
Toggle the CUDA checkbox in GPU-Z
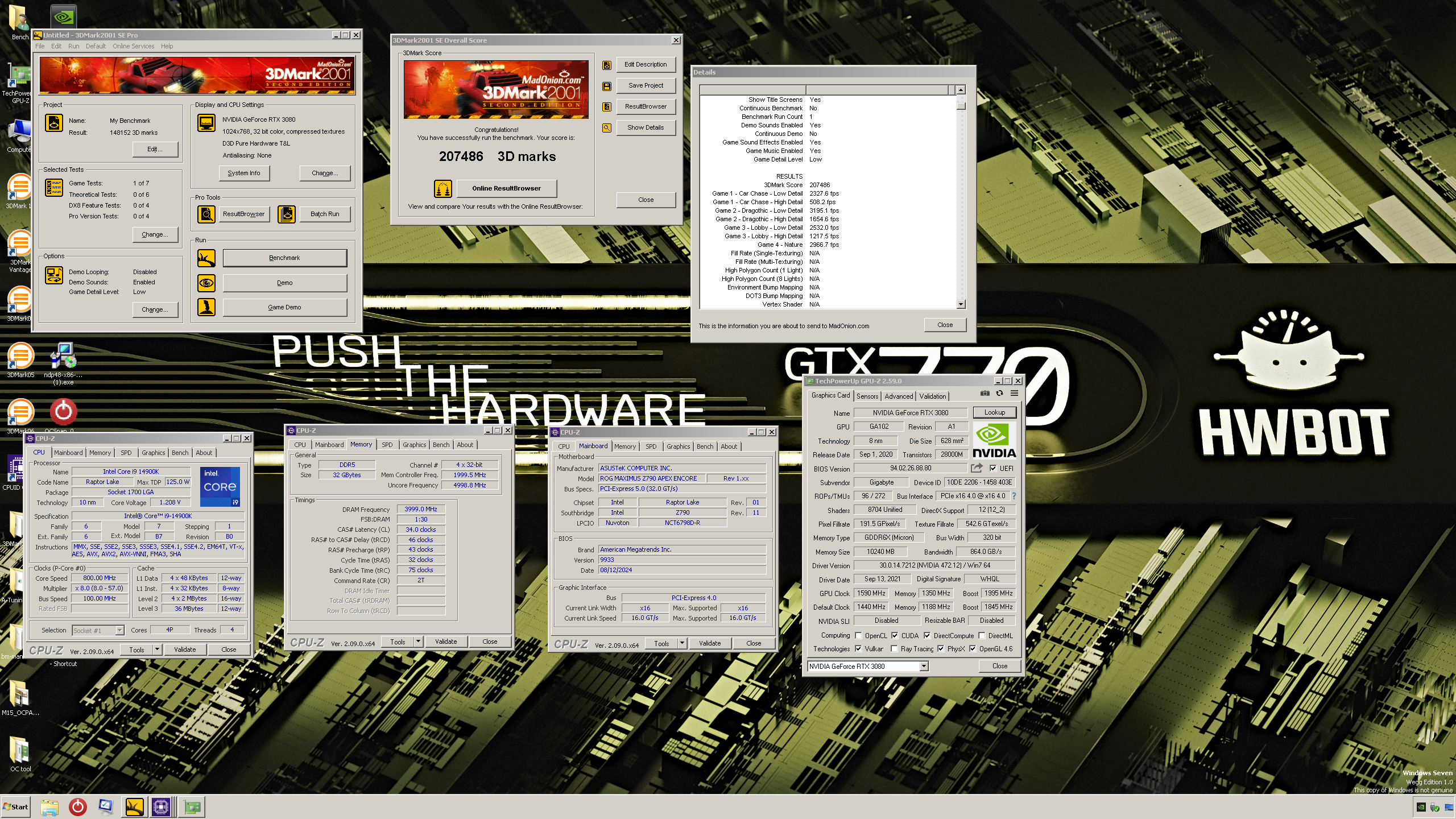pyautogui.click(x=895, y=636)
